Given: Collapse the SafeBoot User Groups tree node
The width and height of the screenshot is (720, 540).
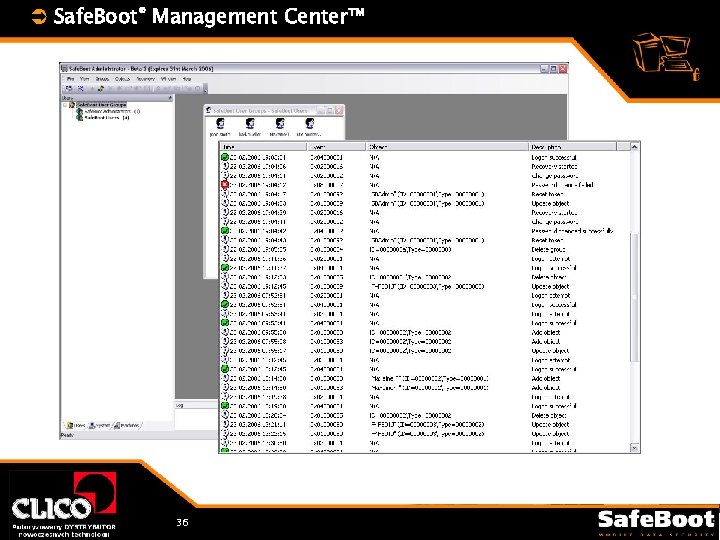Looking at the screenshot, I should (65, 105).
